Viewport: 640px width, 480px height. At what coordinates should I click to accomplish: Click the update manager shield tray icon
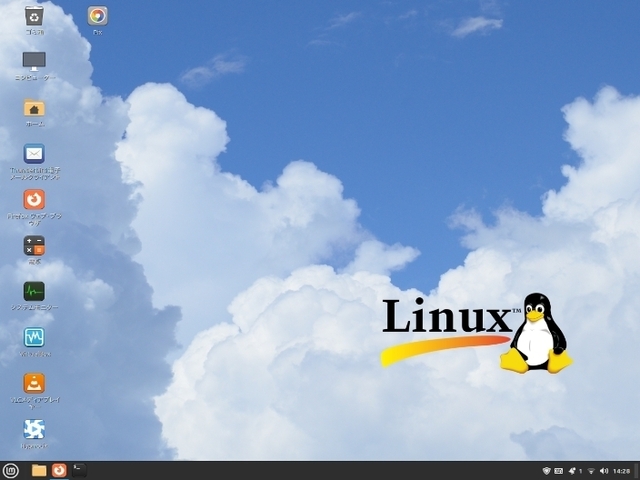547,471
